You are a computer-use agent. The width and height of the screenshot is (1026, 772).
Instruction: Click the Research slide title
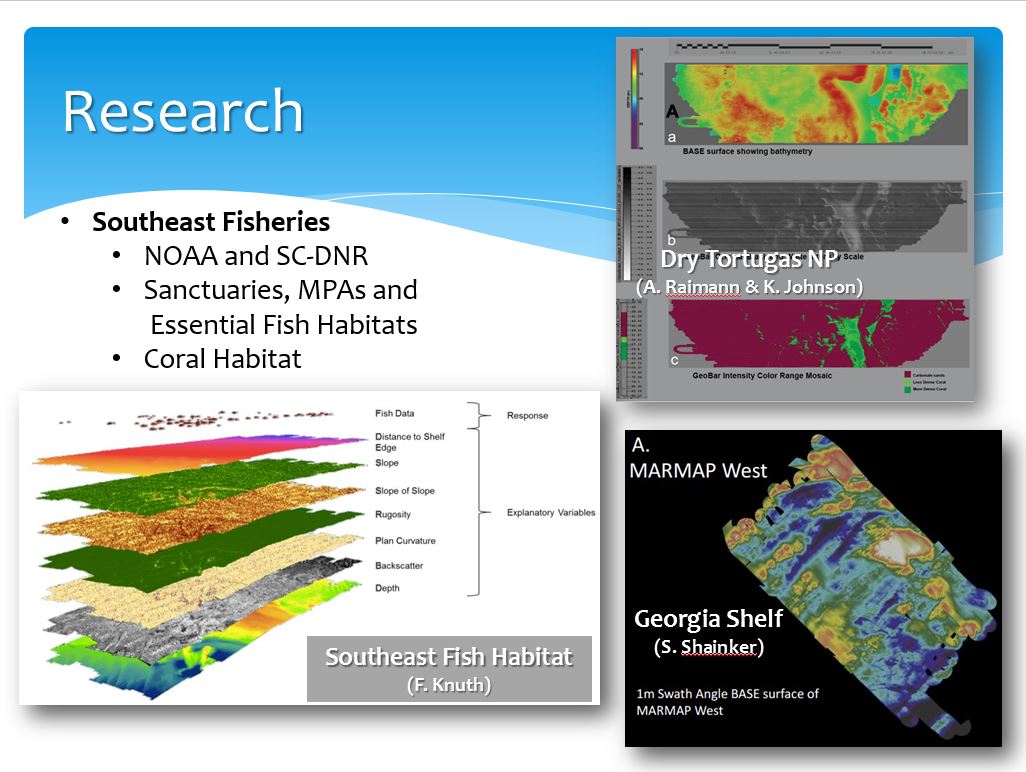[183, 111]
